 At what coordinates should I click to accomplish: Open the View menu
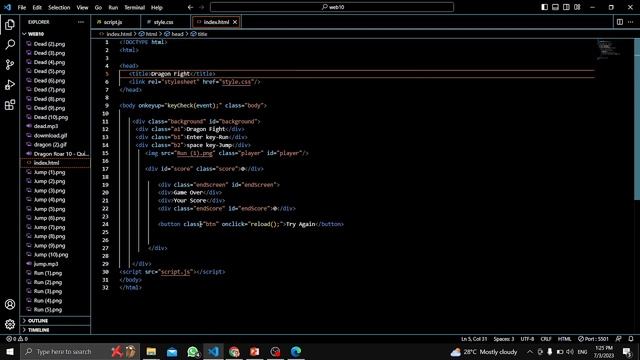coord(82,7)
